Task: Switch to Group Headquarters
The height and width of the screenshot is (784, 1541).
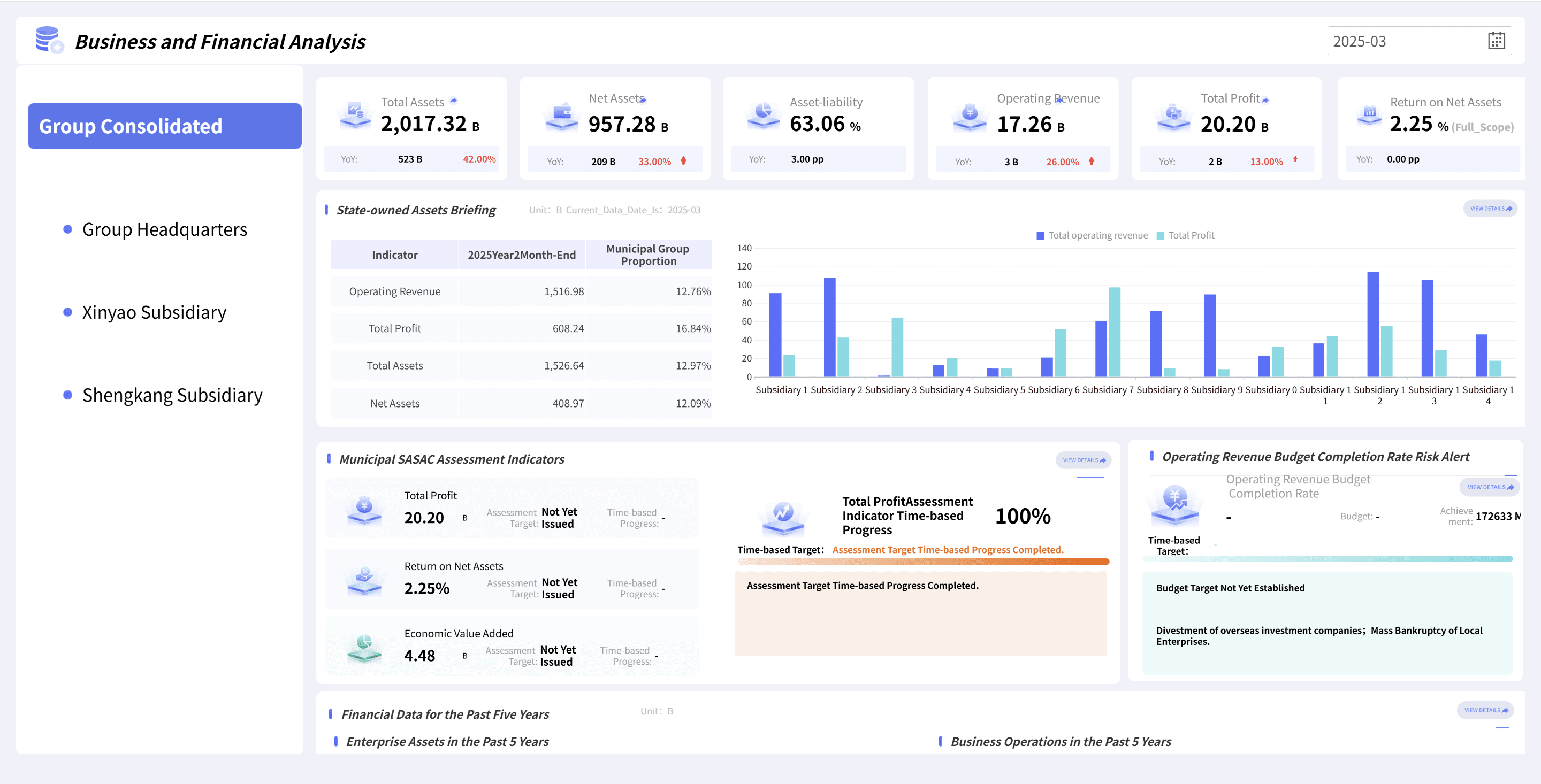Action: pos(164,229)
